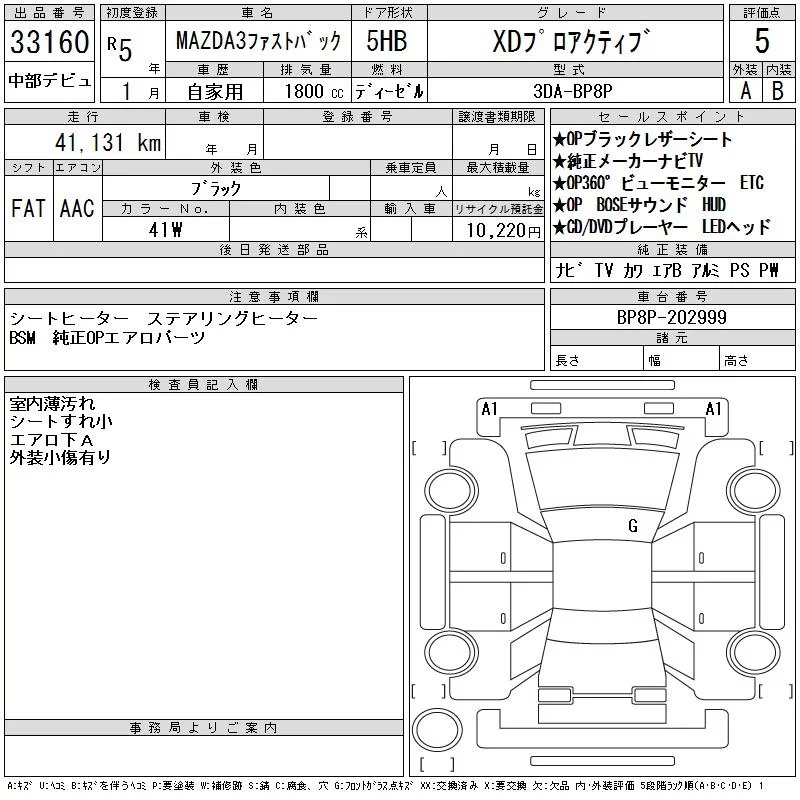The image size is (800, 800).
Task: Click the 検査員記入欄 header
Action: [204, 385]
